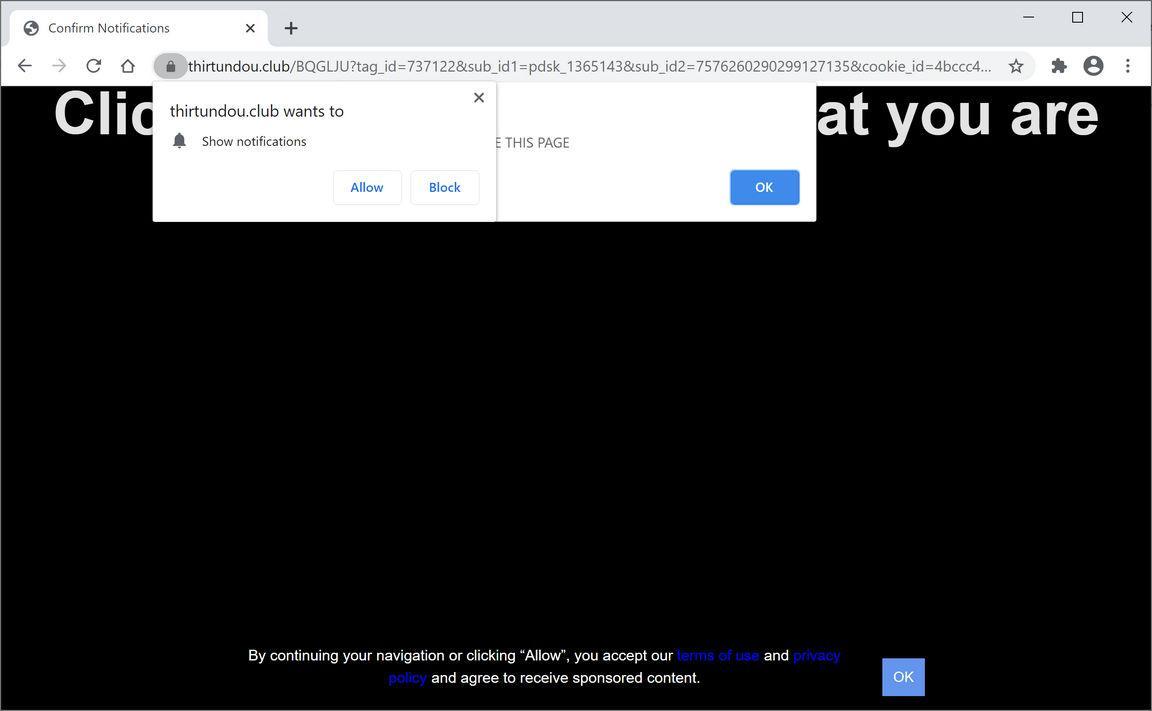Maximize the browser window
Image resolution: width=1152 pixels, height=711 pixels.
click(x=1077, y=17)
